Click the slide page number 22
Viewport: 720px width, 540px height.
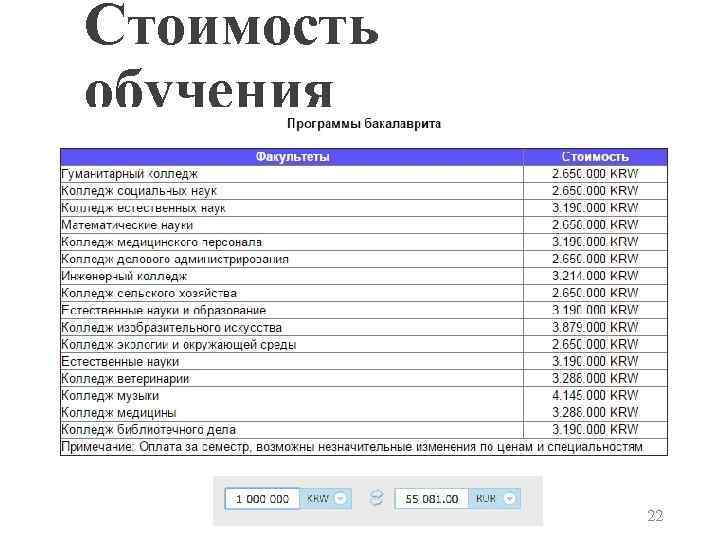tap(655, 516)
